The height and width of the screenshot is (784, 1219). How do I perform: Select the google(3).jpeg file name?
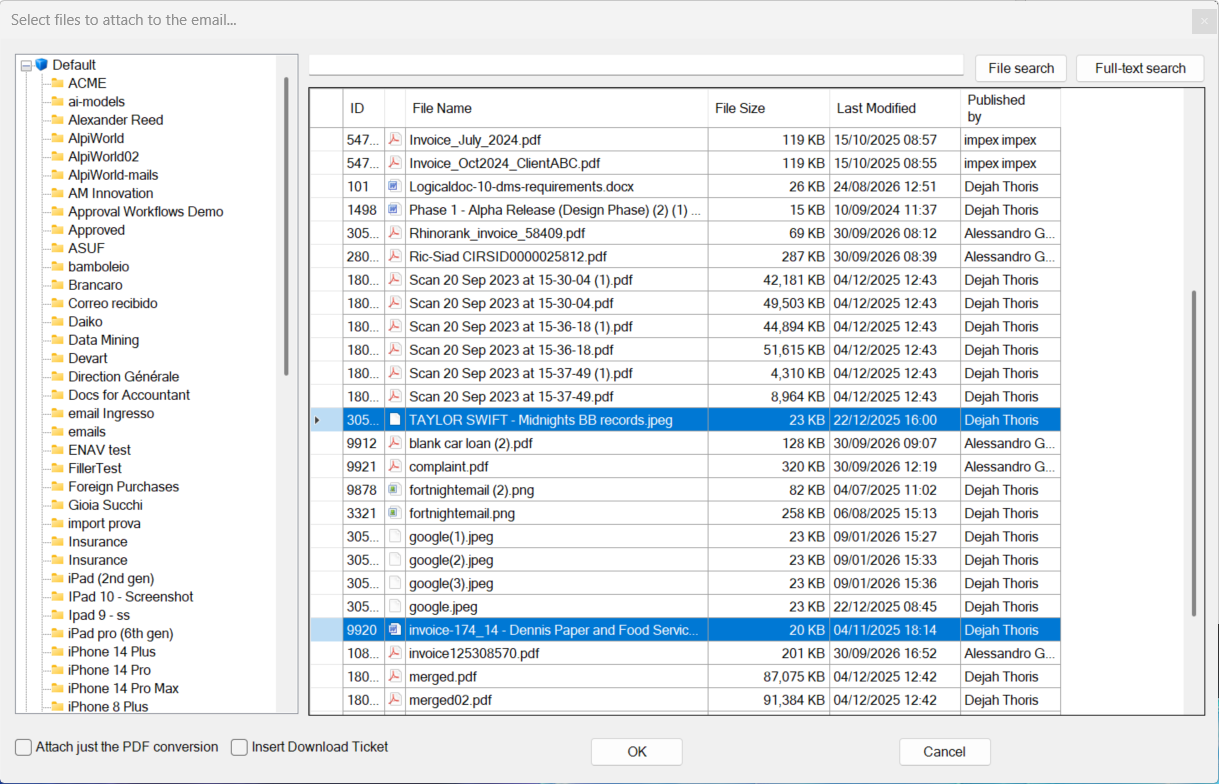[x=451, y=583]
